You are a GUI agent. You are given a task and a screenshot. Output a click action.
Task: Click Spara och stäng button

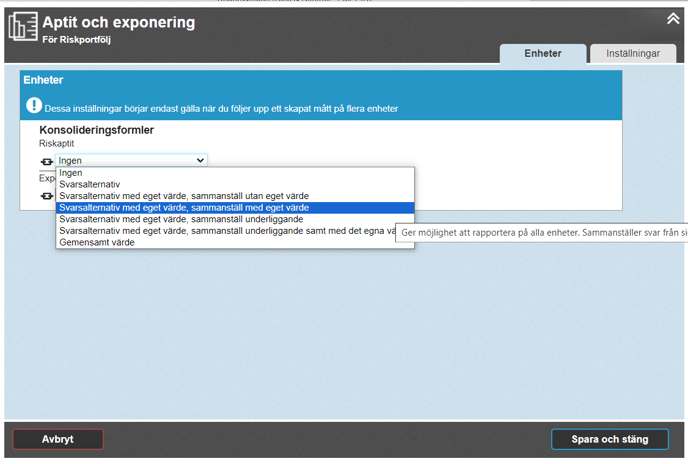[x=609, y=439]
